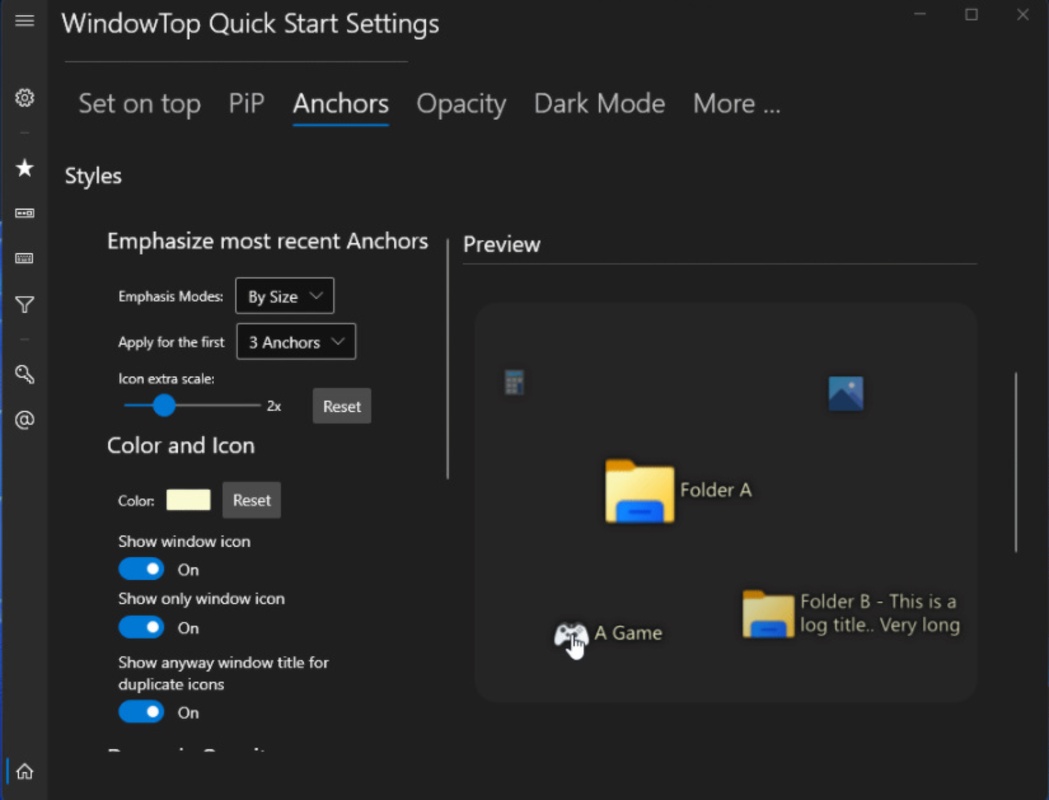This screenshot has width=1049, height=800.
Task: Click the Folder A label in preview
Action: click(x=716, y=490)
